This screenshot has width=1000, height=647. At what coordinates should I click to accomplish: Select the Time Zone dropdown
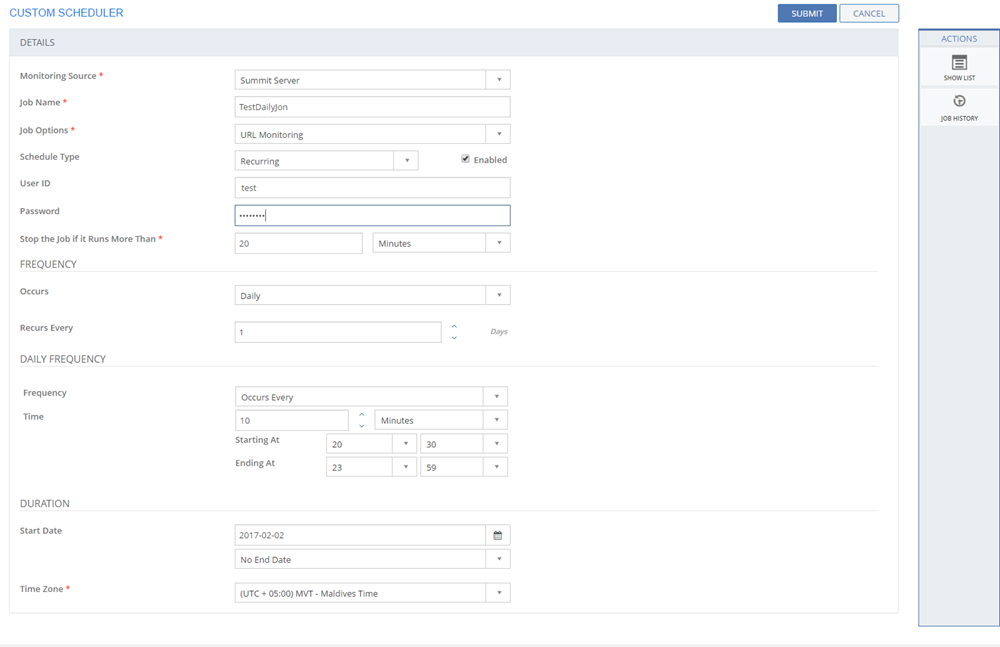pyautogui.click(x=498, y=593)
